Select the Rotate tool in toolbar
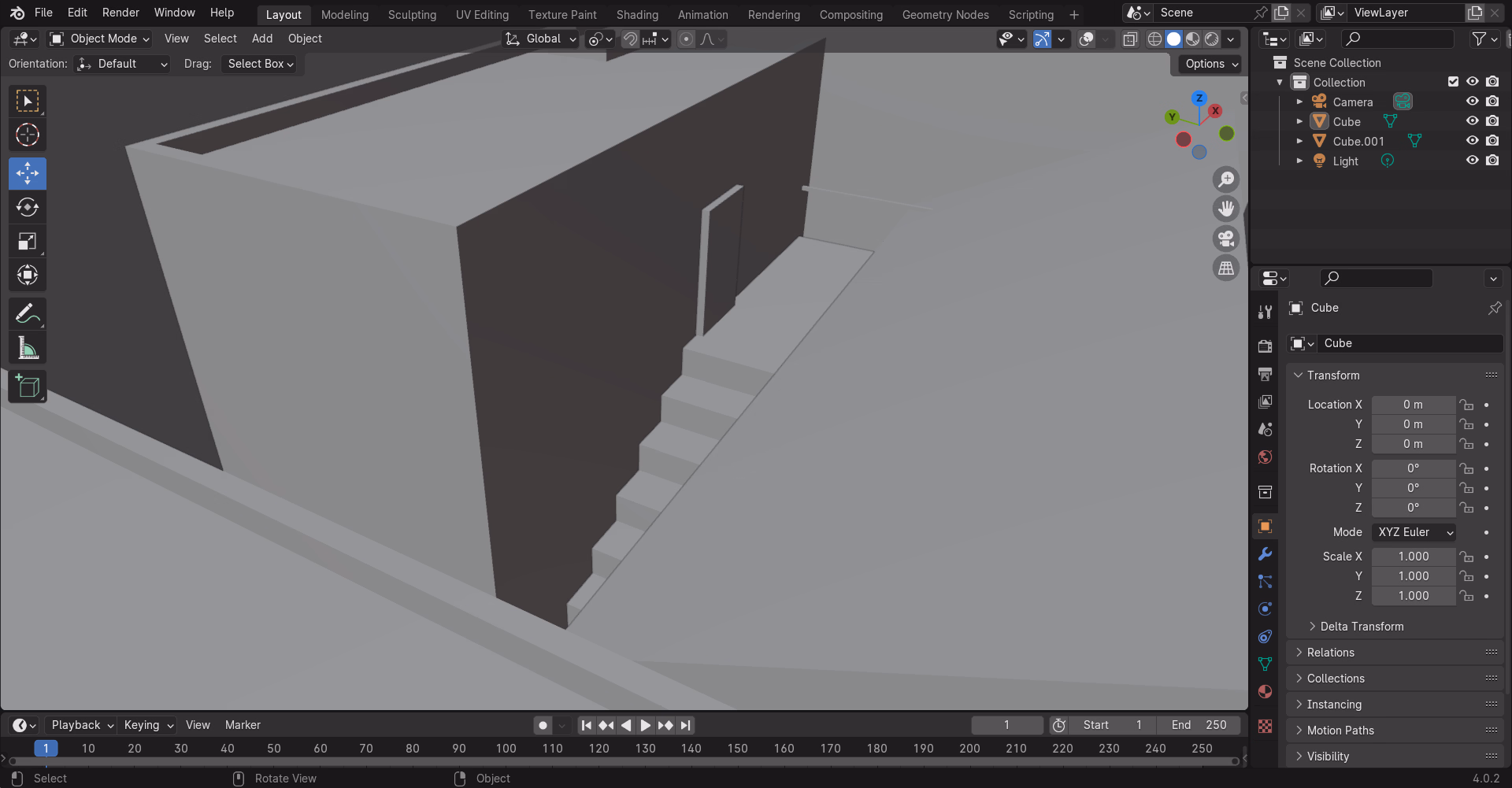 28,208
